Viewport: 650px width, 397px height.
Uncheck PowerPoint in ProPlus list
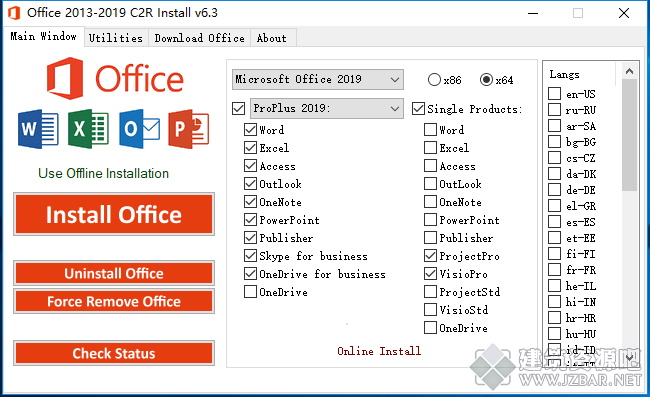click(x=250, y=220)
